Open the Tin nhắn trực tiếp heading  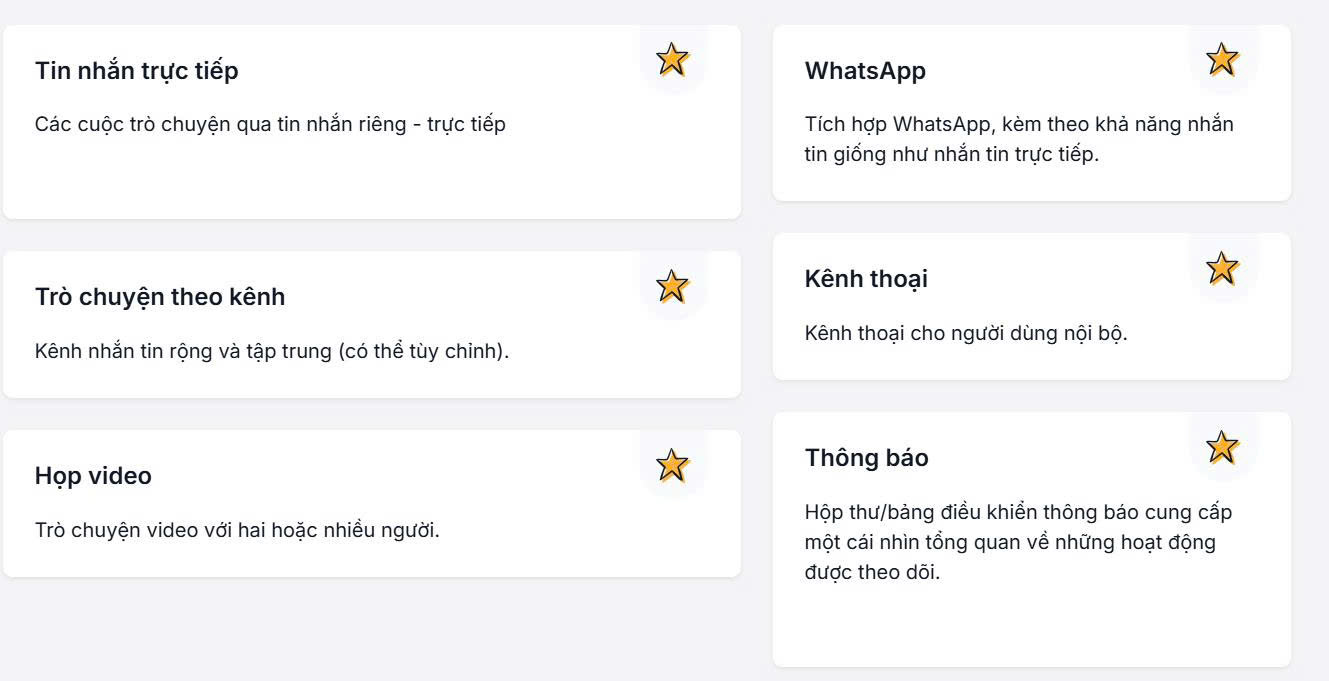click(137, 71)
